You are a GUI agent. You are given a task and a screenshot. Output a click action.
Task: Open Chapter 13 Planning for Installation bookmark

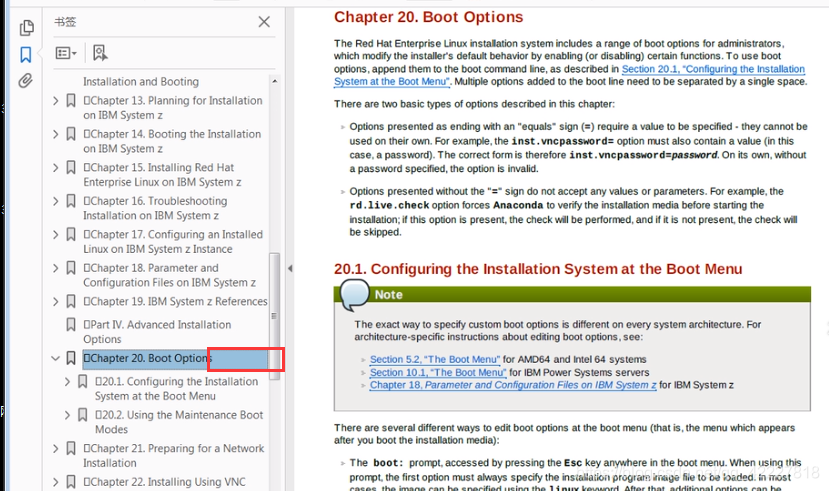click(x=172, y=108)
